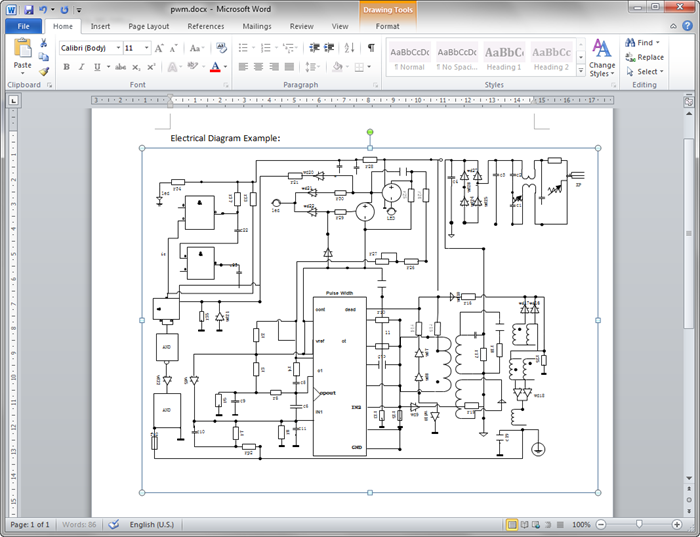700x537 pixels.
Task: Open Word Help question mark icon
Action: tap(689, 26)
